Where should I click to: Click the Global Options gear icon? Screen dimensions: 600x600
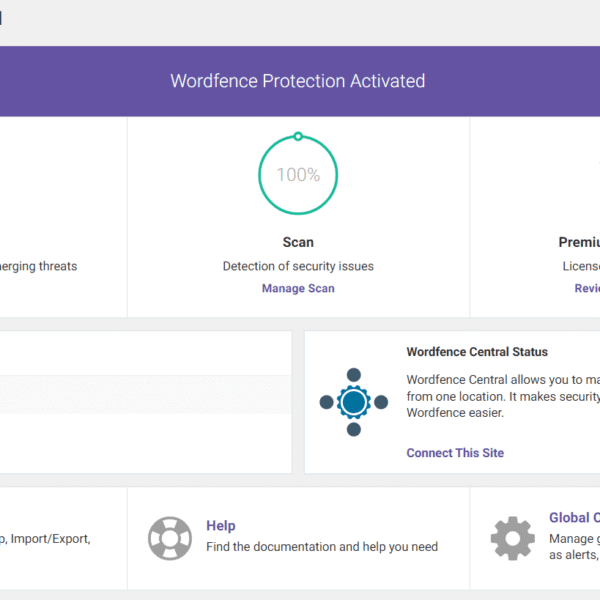512,538
